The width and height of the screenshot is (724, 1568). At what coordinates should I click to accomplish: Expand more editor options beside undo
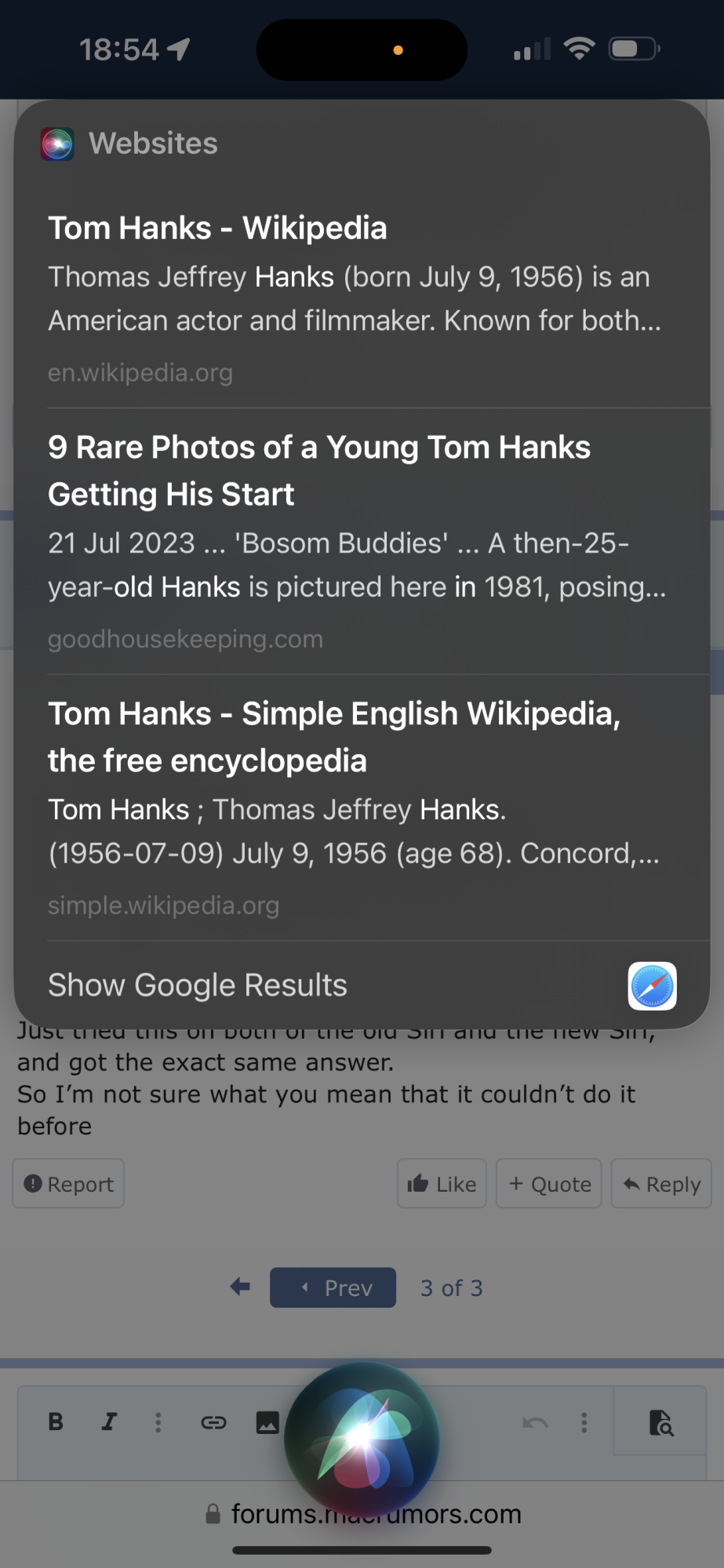pos(584,1422)
